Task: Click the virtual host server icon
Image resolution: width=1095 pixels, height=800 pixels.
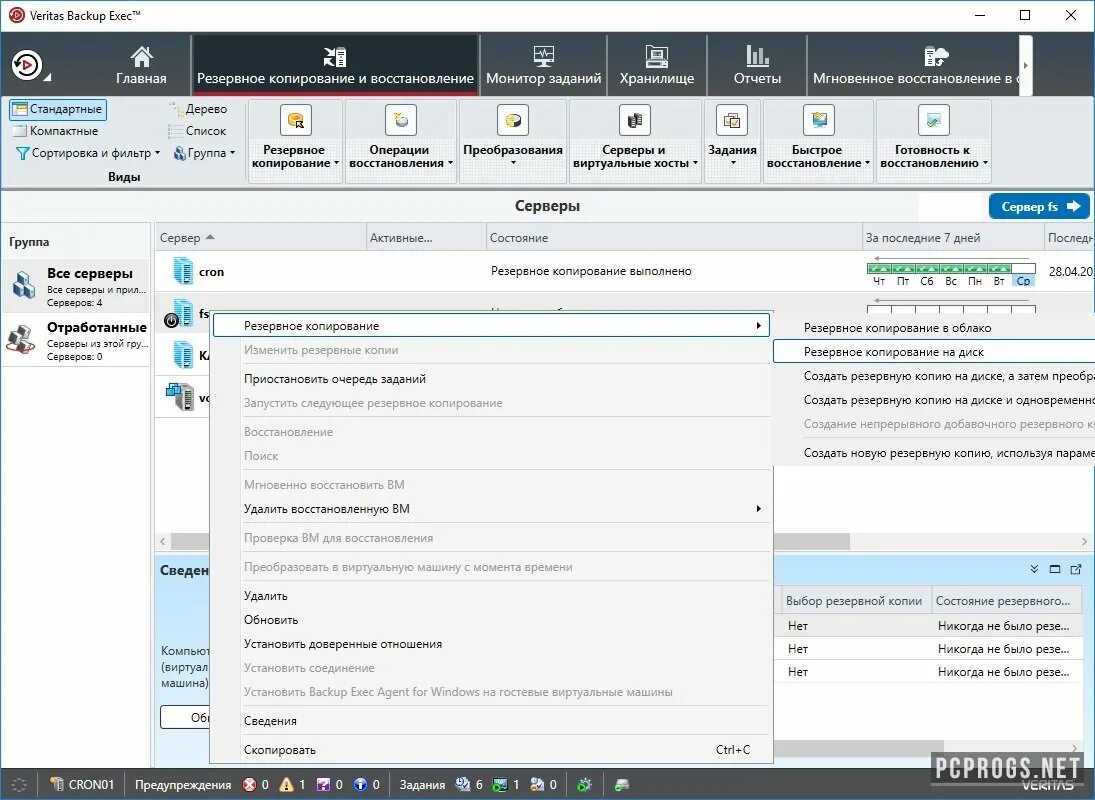Action: [x=180, y=397]
